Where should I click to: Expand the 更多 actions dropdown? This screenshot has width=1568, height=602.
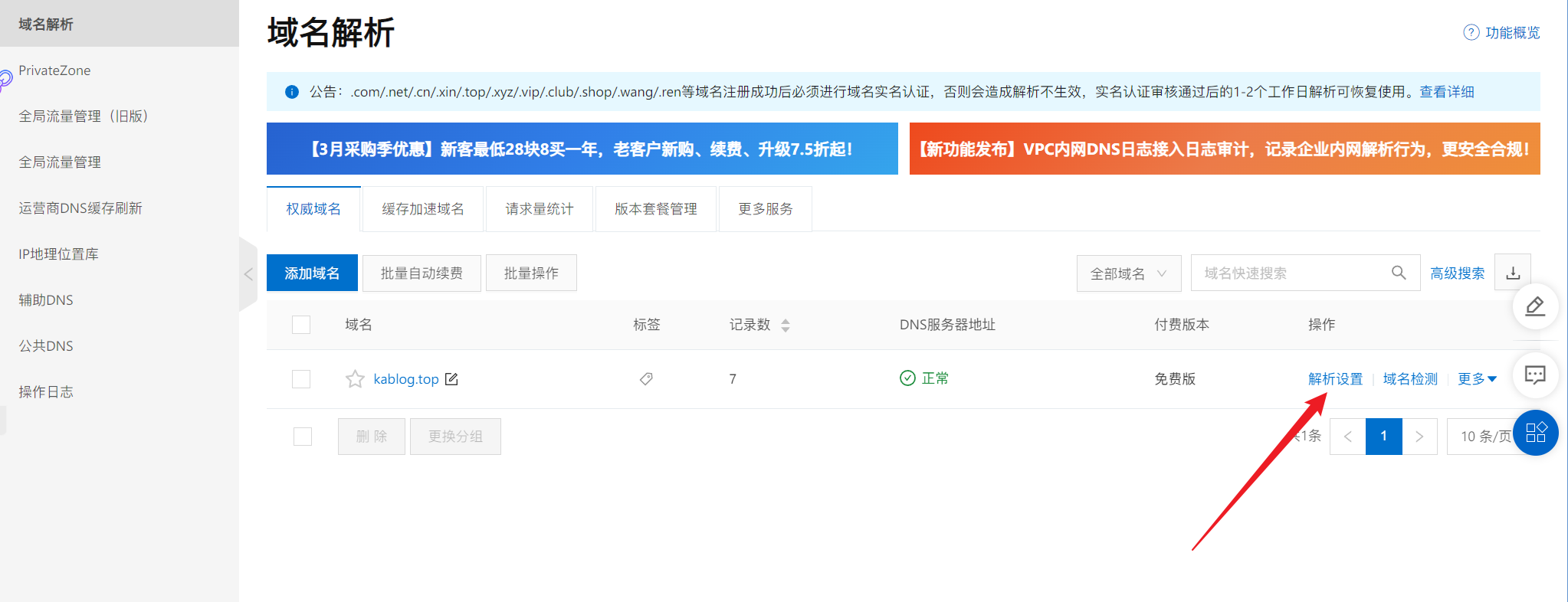[1476, 379]
